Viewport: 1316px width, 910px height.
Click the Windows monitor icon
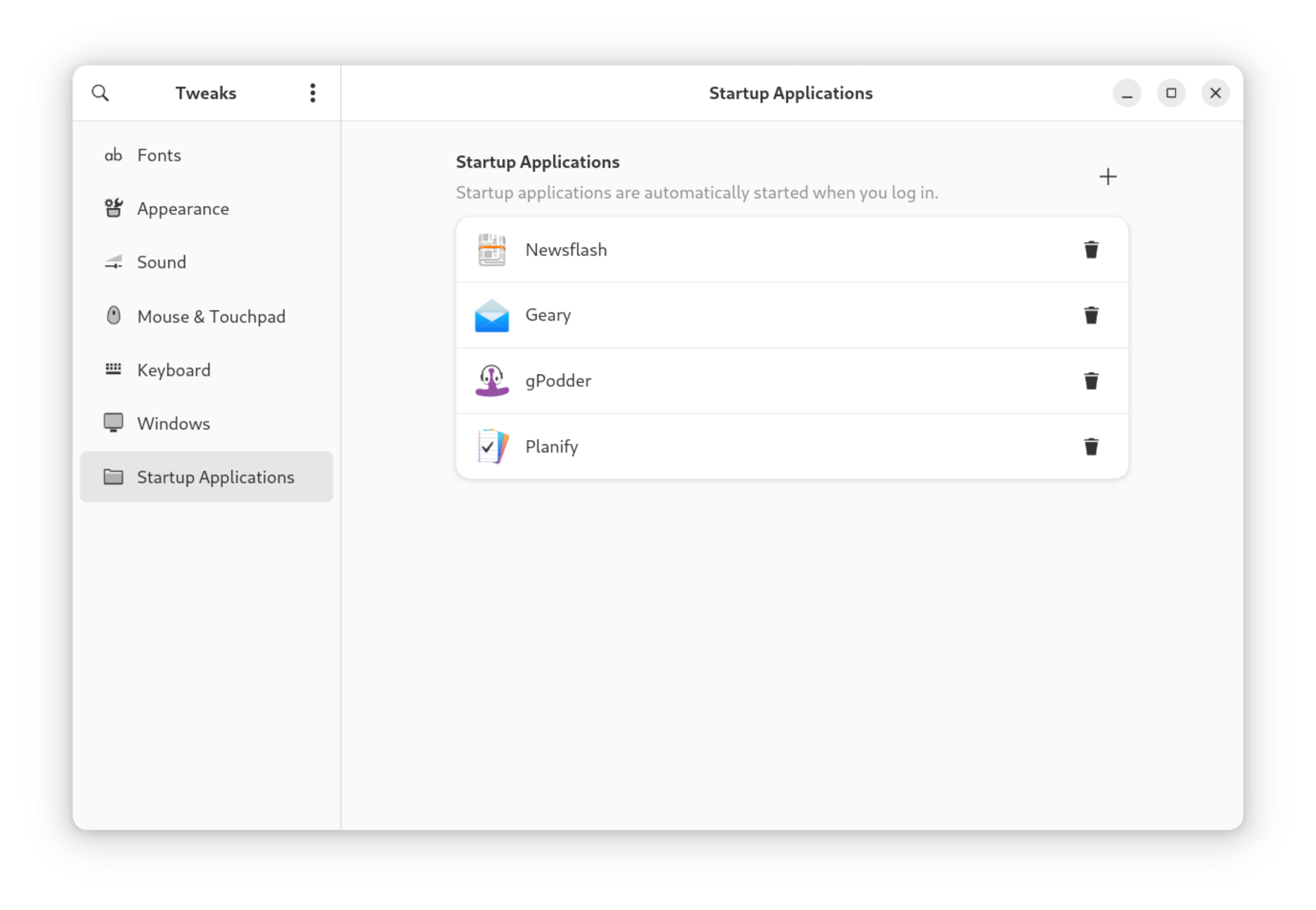click(x=113, y=423)
